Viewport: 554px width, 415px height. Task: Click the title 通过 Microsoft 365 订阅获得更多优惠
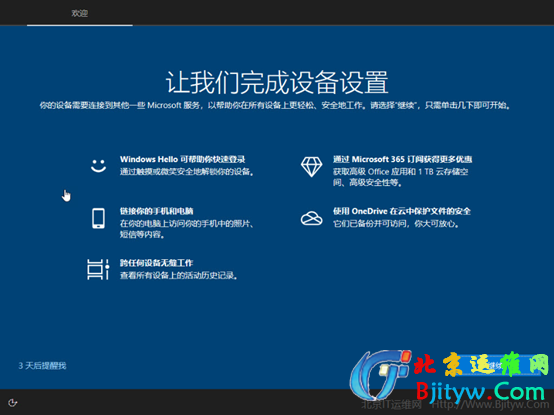click(x=402, y=159)
